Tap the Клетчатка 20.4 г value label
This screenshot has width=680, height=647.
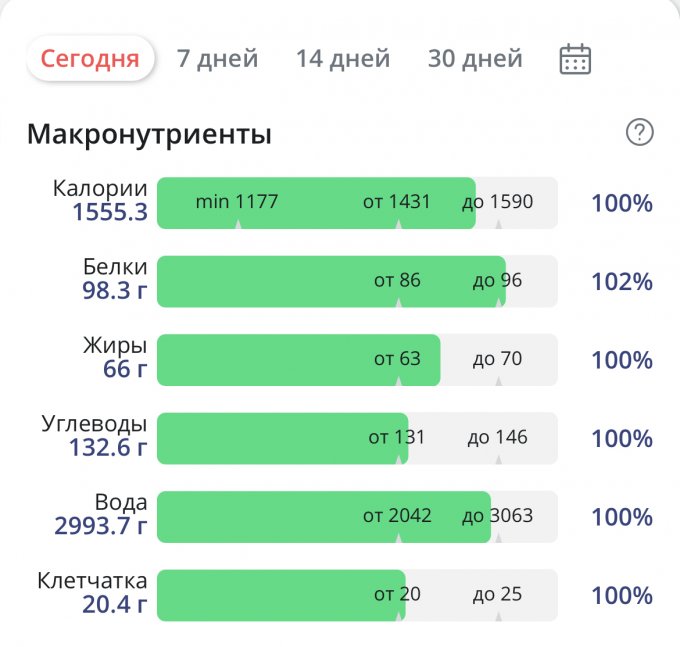pos(114,605)
